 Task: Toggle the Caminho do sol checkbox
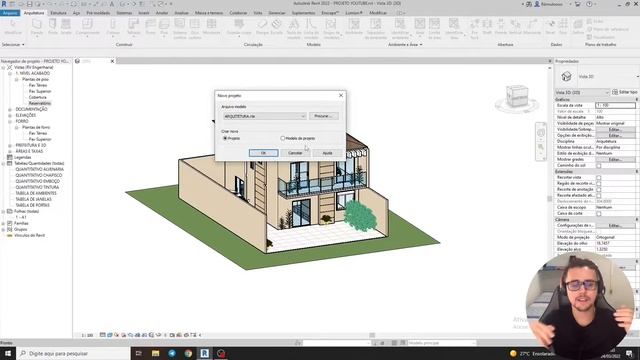coord(598,165)
